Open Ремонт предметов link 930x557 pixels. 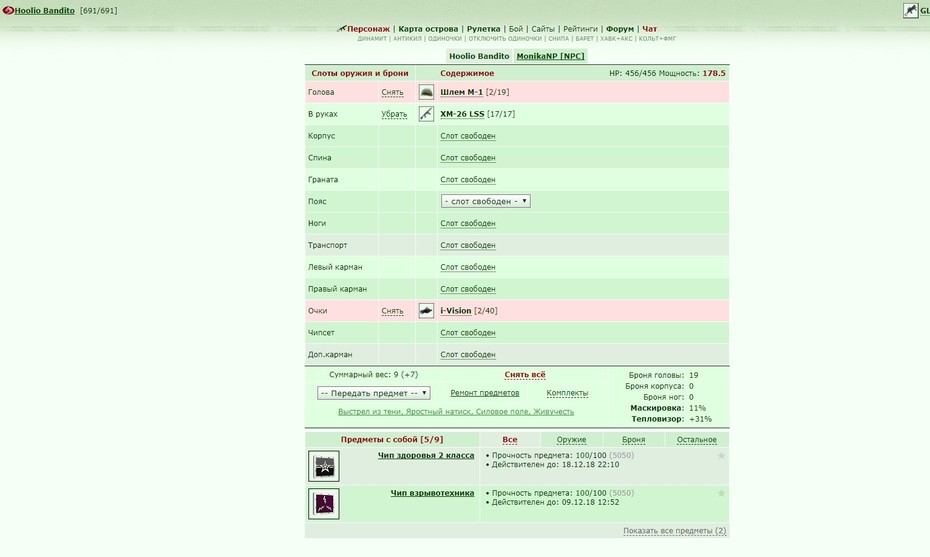click(x=485, y=393)
